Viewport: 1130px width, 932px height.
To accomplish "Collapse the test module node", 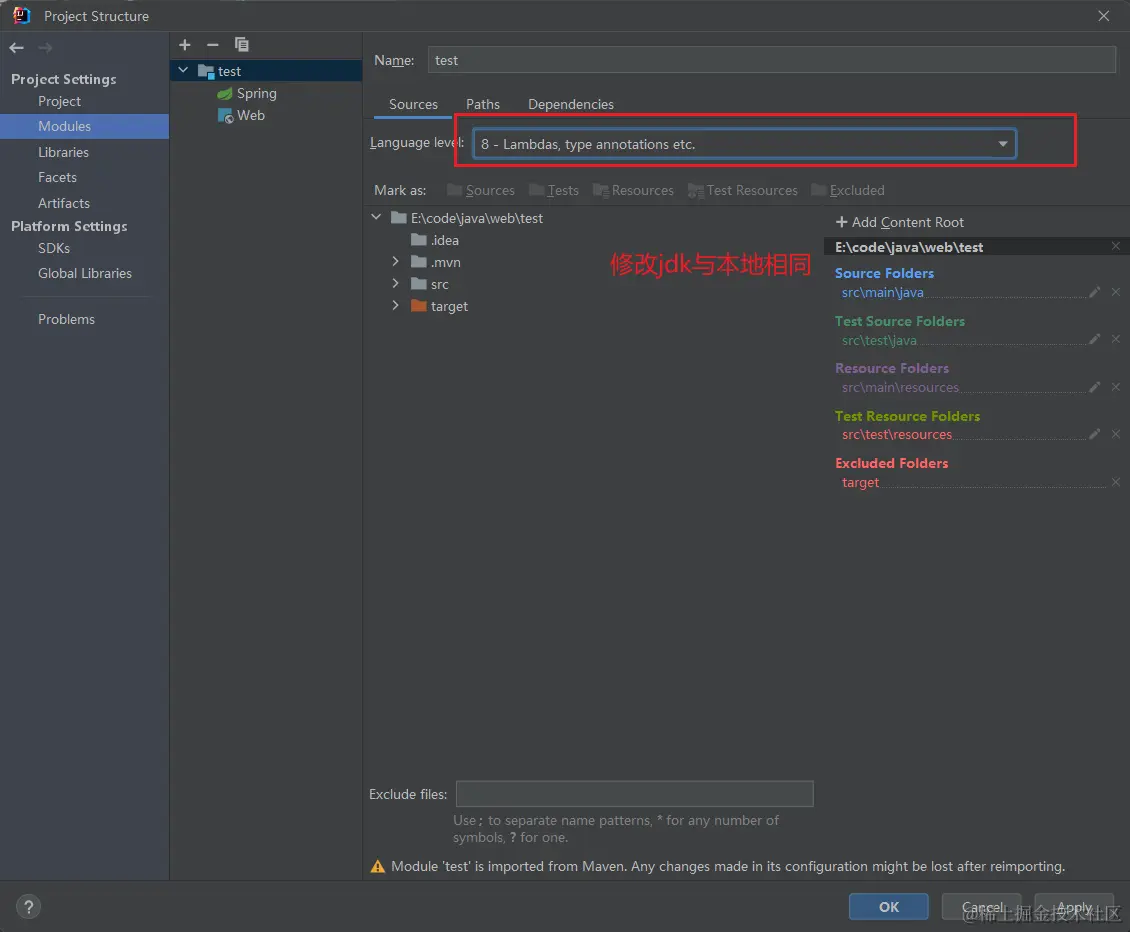I will pyautogui.click(x=183, y=70).
